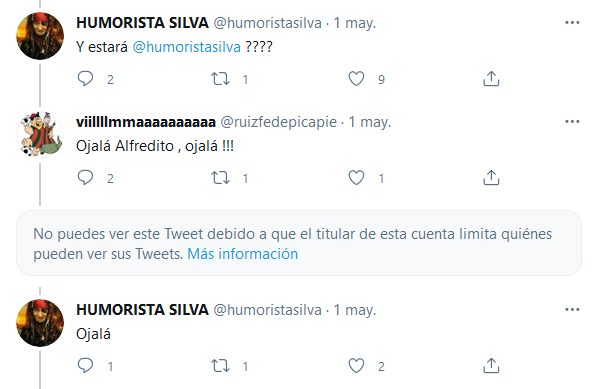This screenshot has height=389, width=598.
Task: Open more options on last HUMORISTA SILVA tweet
Action: pyautogui.click(x=572, y=309)
